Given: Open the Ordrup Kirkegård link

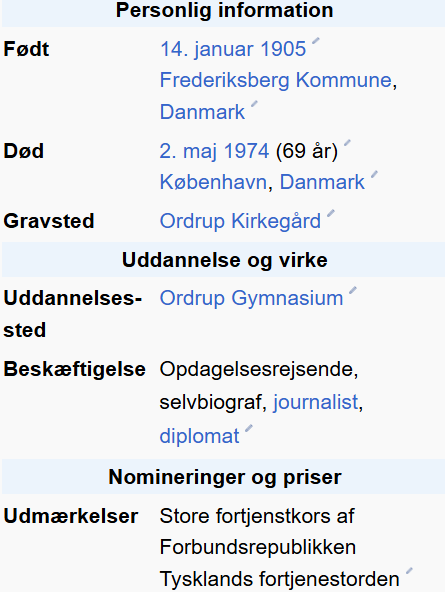Looking at the screenshot, I should tap(240, 221).
